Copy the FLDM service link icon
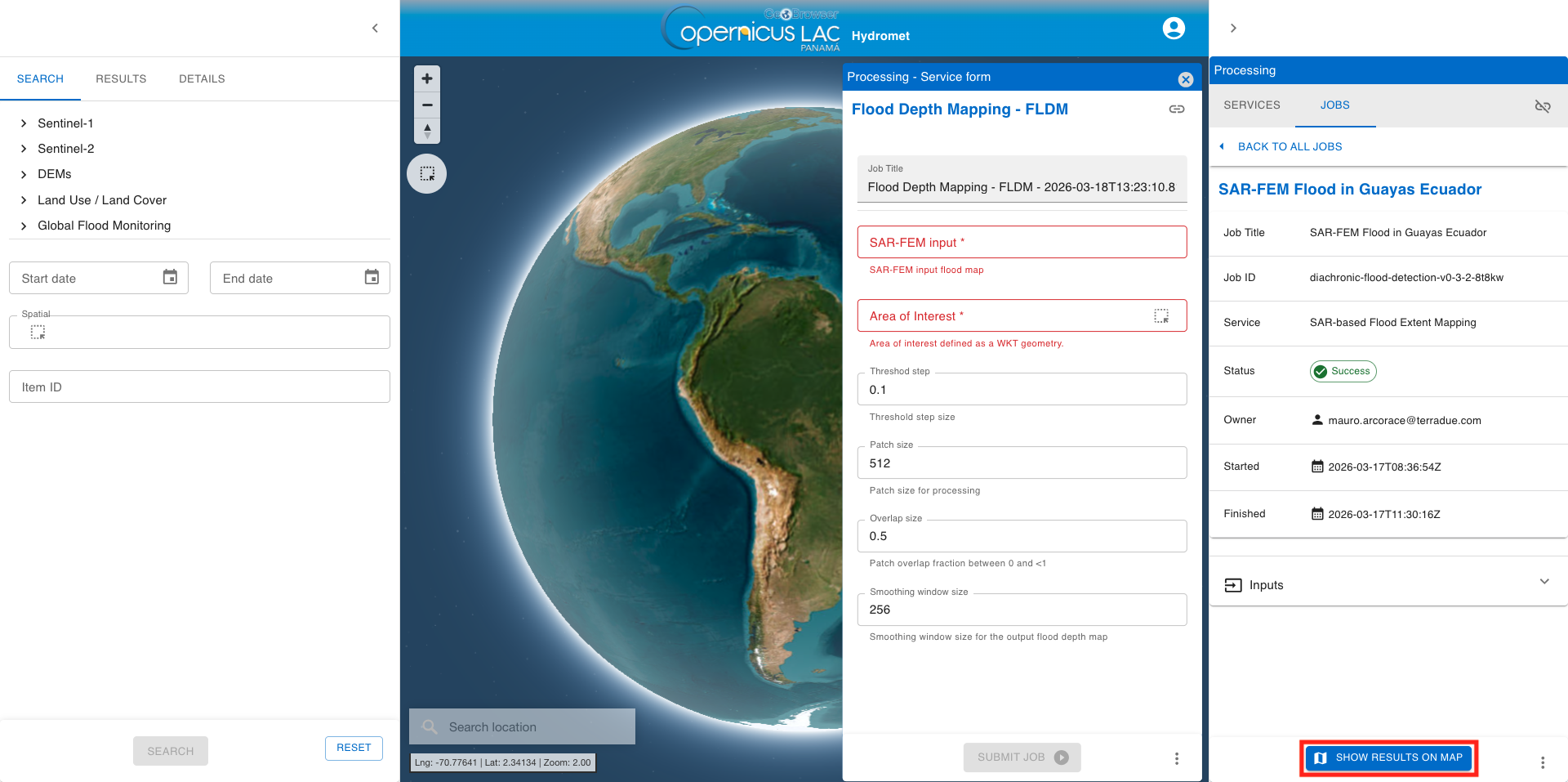Image resolution: width=1568 pixels, height=782 pixels. (x=1177, y=109)
